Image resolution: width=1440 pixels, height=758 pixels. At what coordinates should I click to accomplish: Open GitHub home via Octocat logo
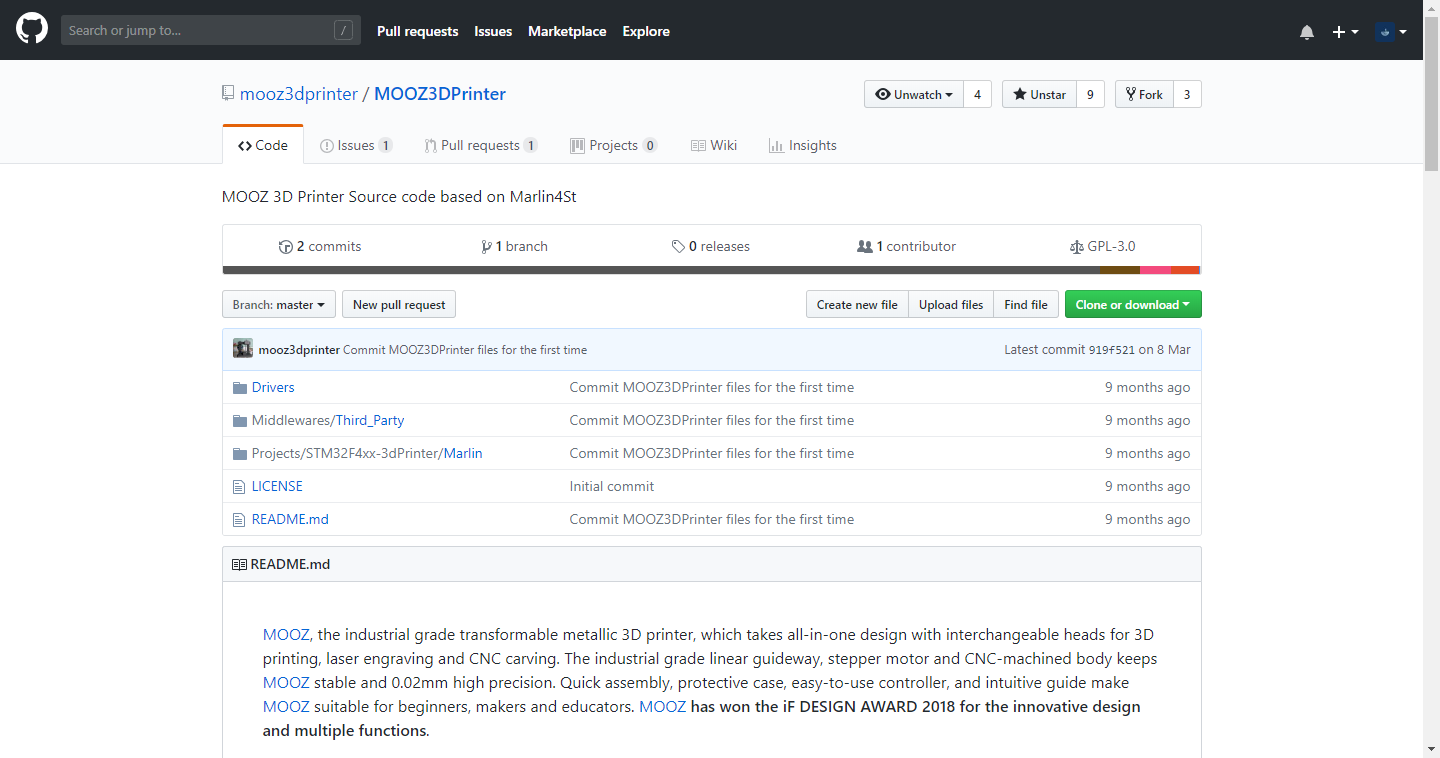(x=32, y=30)
